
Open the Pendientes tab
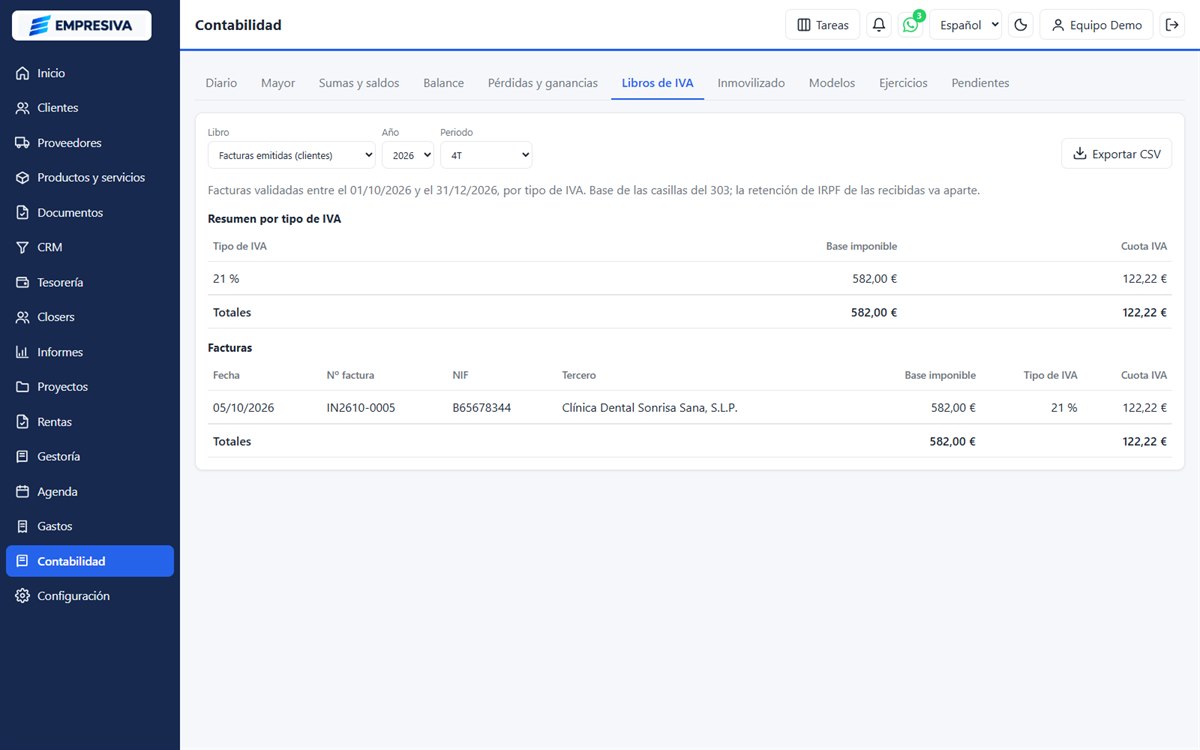coord(980,83)
